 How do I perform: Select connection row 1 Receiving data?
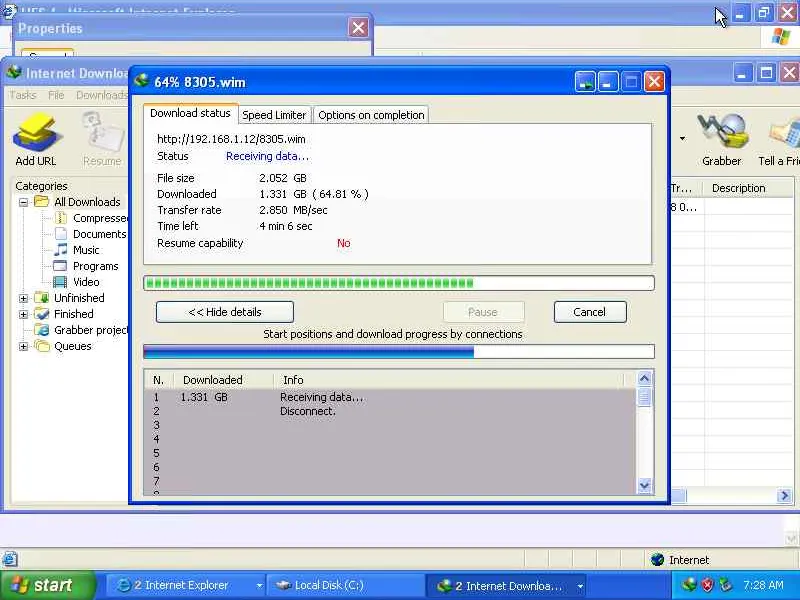click(390, 397)
